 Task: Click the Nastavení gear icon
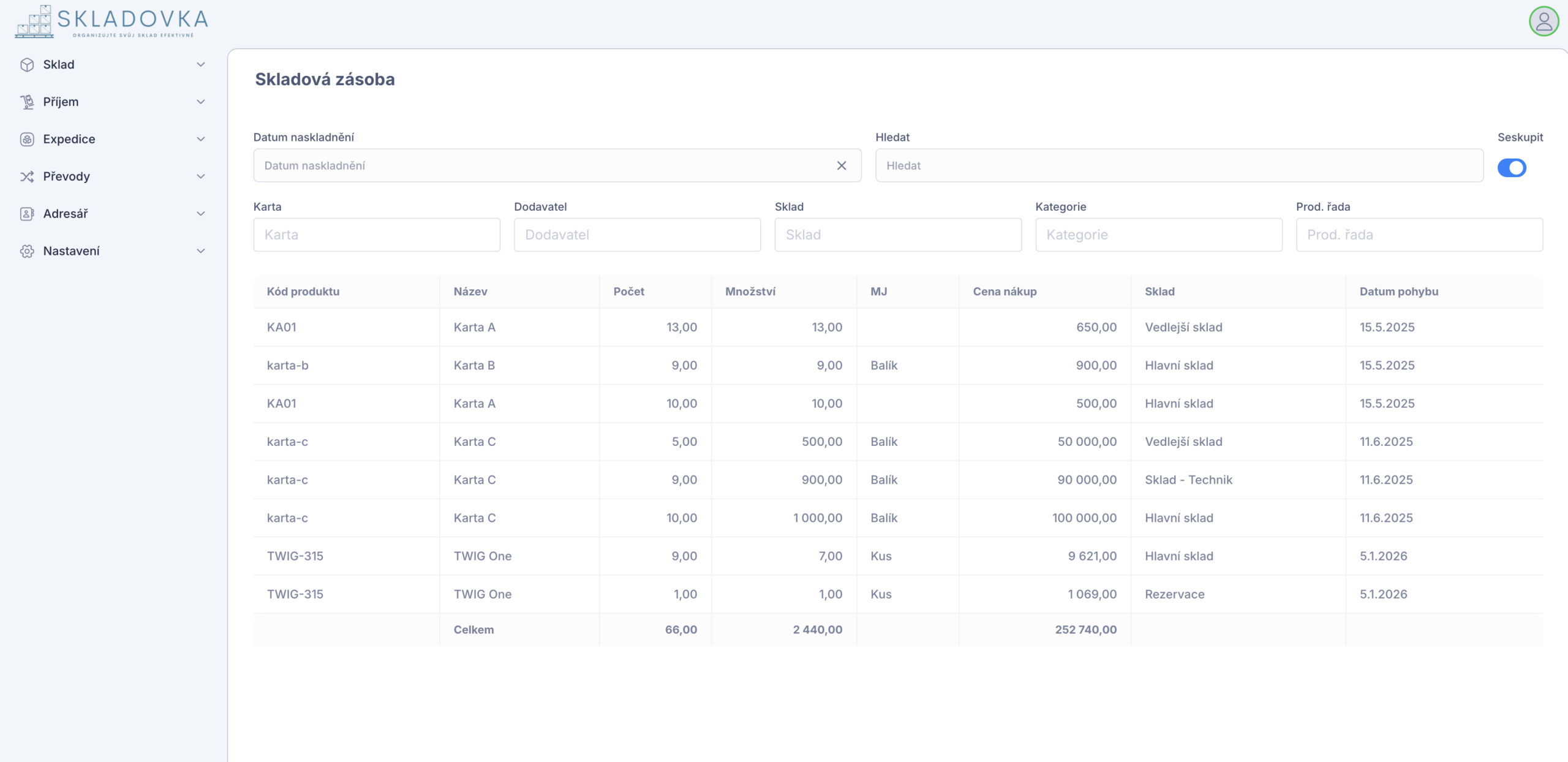point(27,251)
